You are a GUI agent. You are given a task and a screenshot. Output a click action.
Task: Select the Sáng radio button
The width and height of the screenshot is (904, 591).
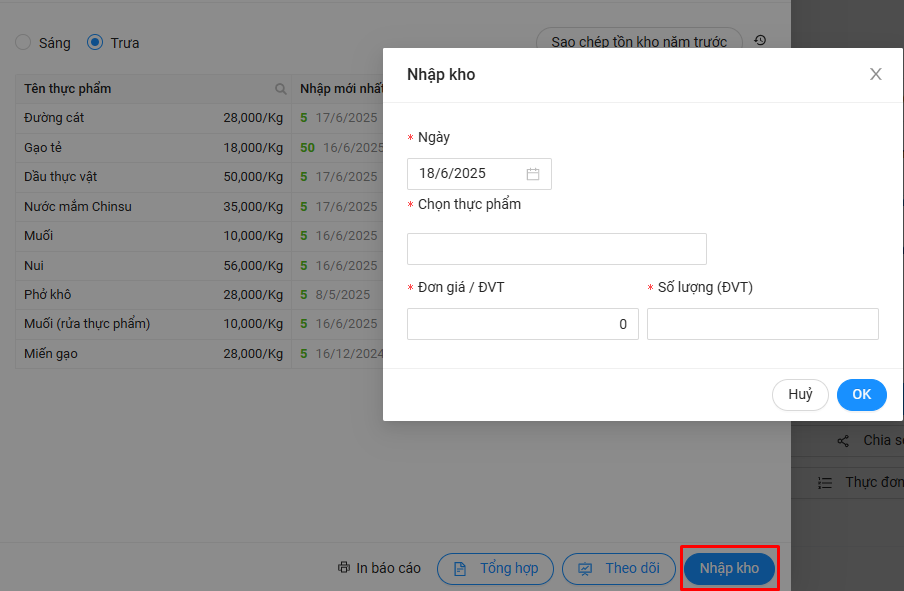click(23, 43)
